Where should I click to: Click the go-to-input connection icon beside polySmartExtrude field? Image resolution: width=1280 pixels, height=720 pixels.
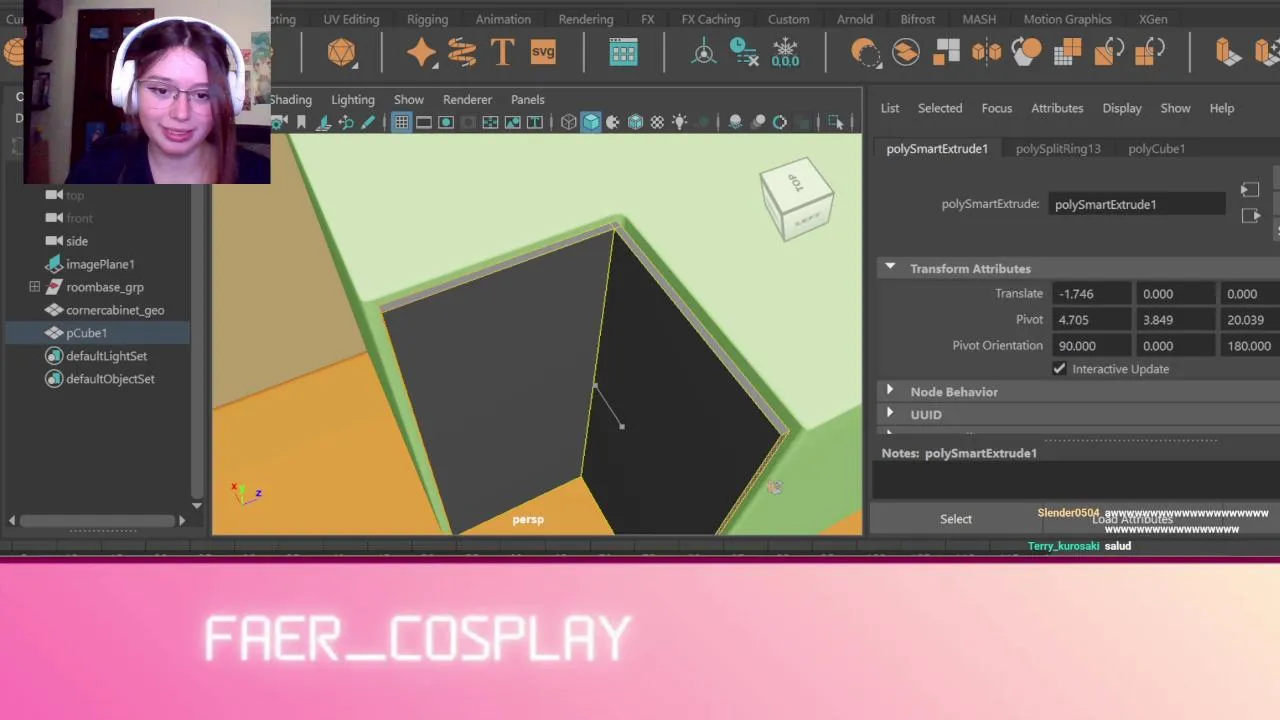[x=1250, y=190]
